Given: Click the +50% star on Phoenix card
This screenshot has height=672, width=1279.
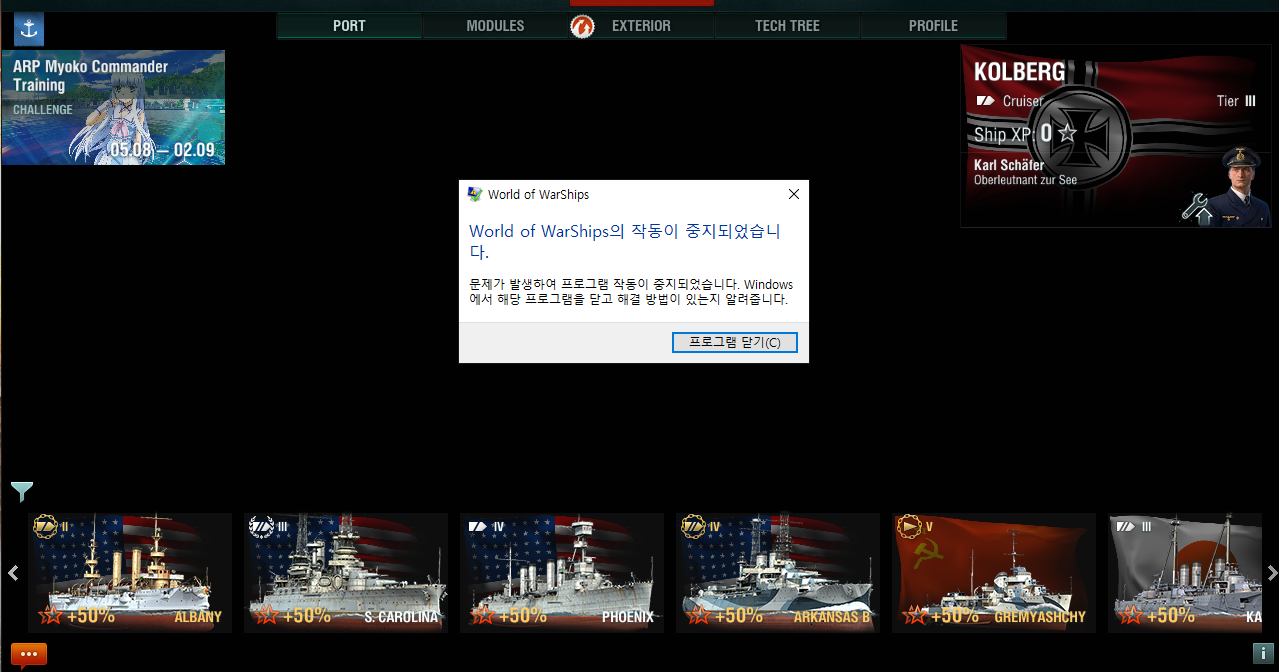Looking at the screenshot, I should click(x=483, y=615).
